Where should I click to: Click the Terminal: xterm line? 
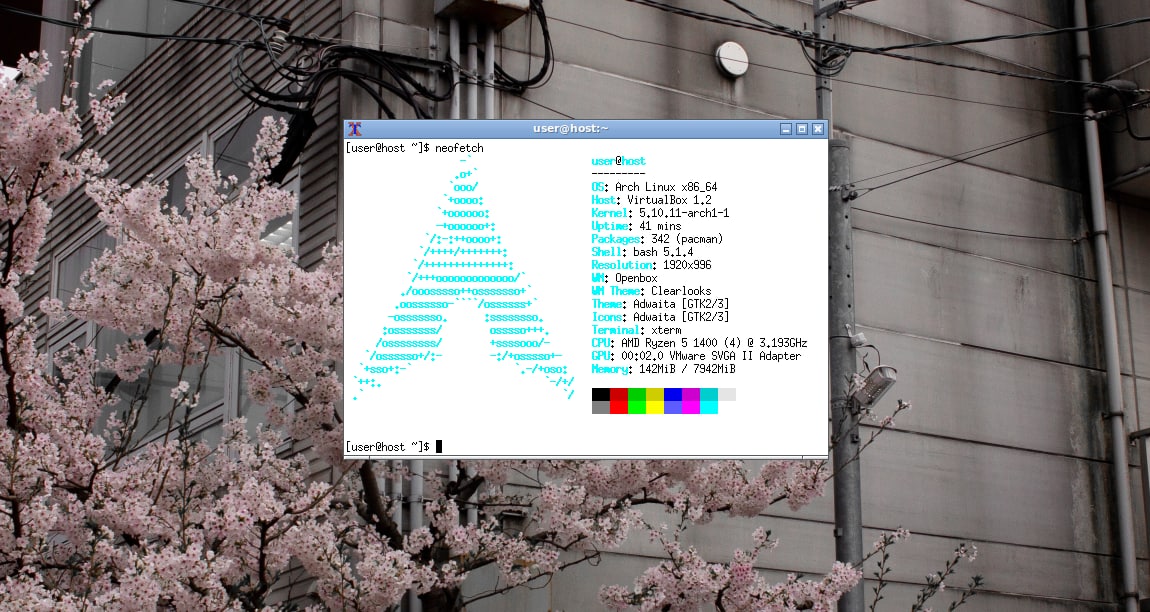pos(636,330)
